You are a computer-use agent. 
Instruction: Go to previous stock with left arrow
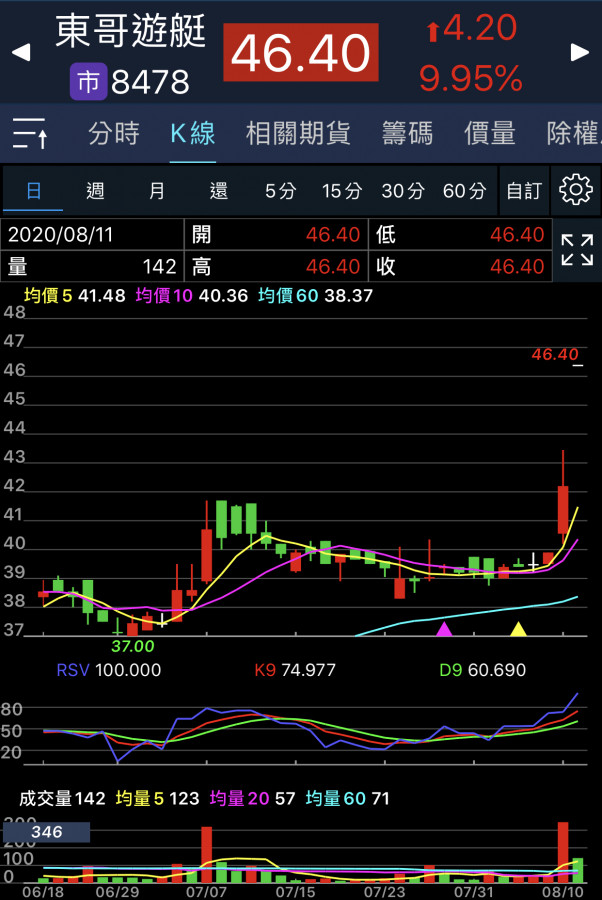[21, 52]
